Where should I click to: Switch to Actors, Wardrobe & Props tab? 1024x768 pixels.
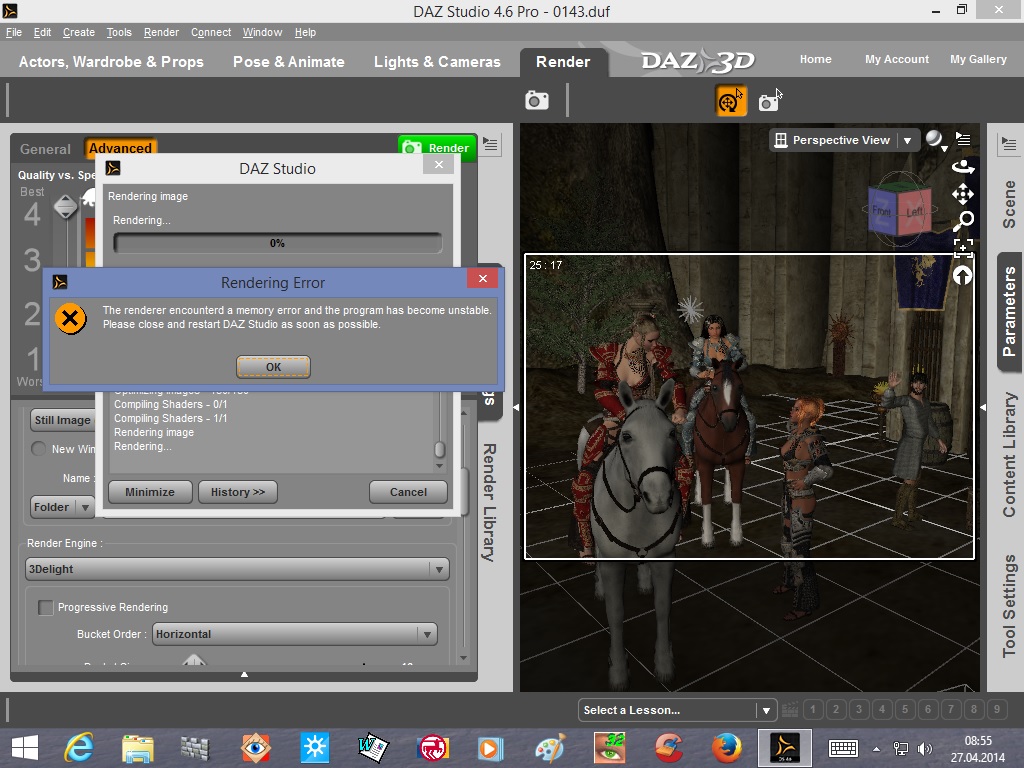pos(111,61)
